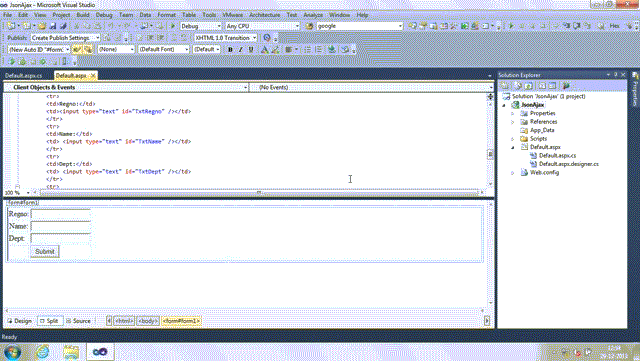Click the Regno text field in design view
This screenshot has width=640, height=361.
click(61, 214)
